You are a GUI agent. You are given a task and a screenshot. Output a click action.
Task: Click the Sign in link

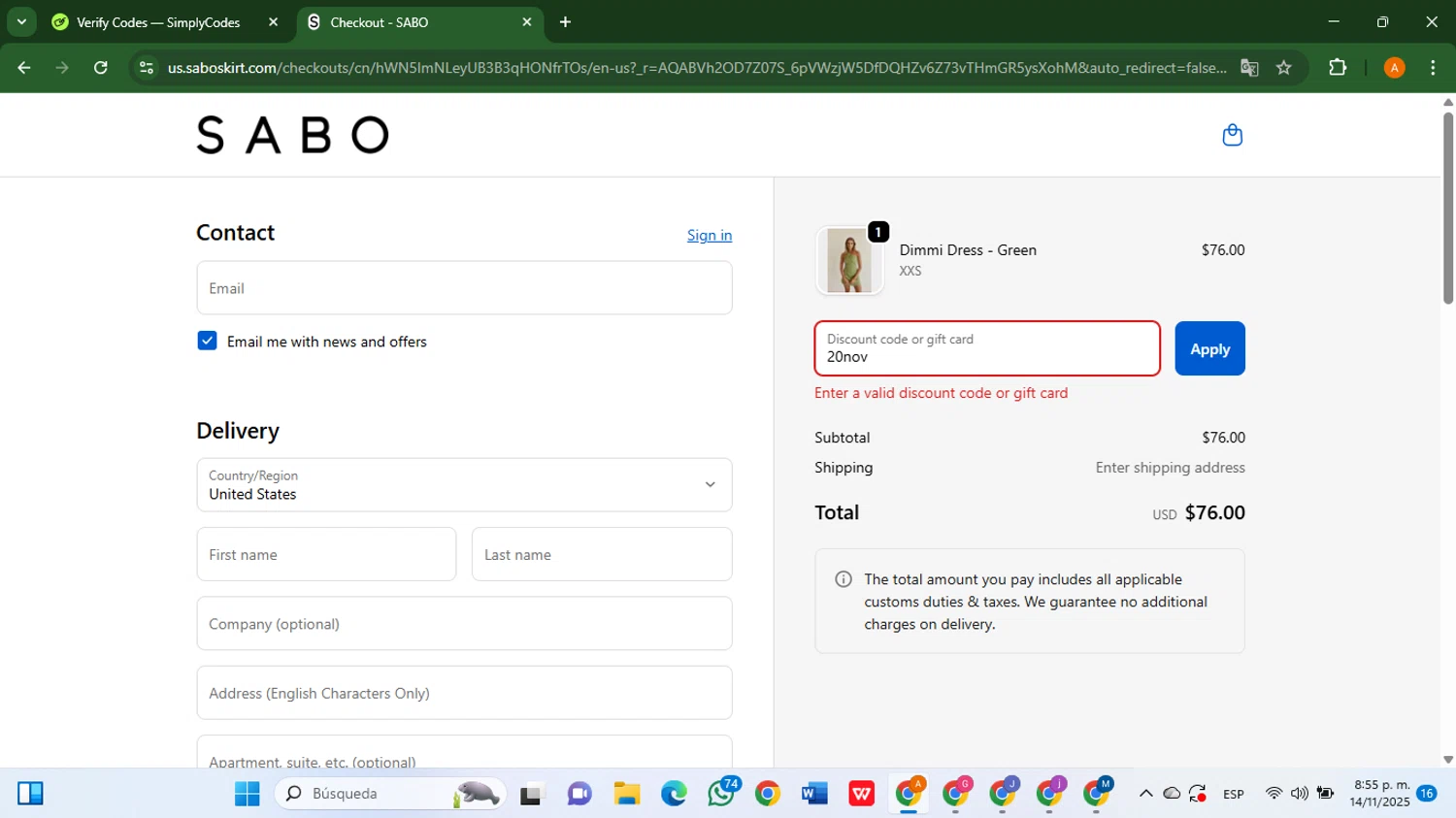click(x=710, y=235)
